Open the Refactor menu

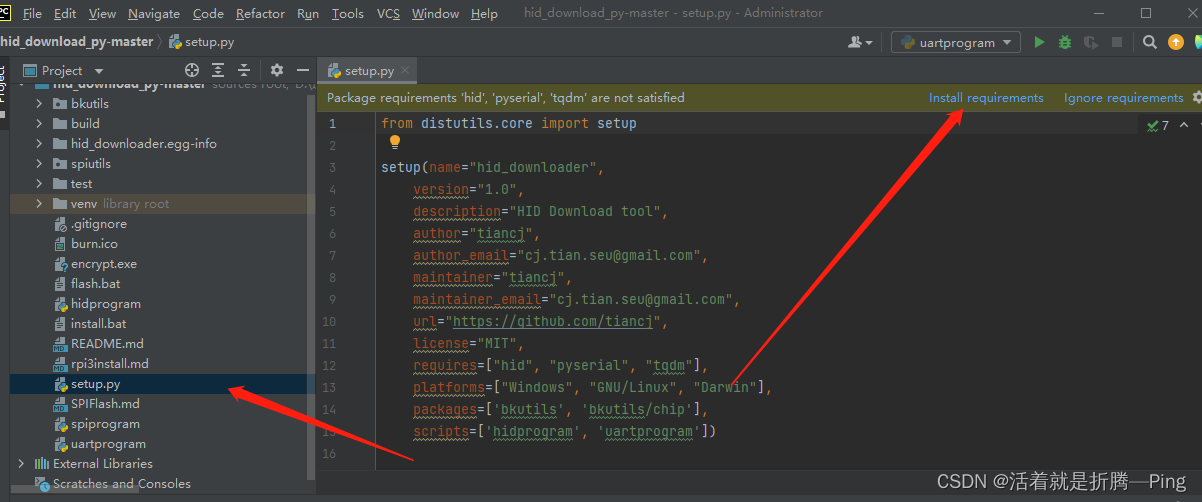(x=260, y=14)
